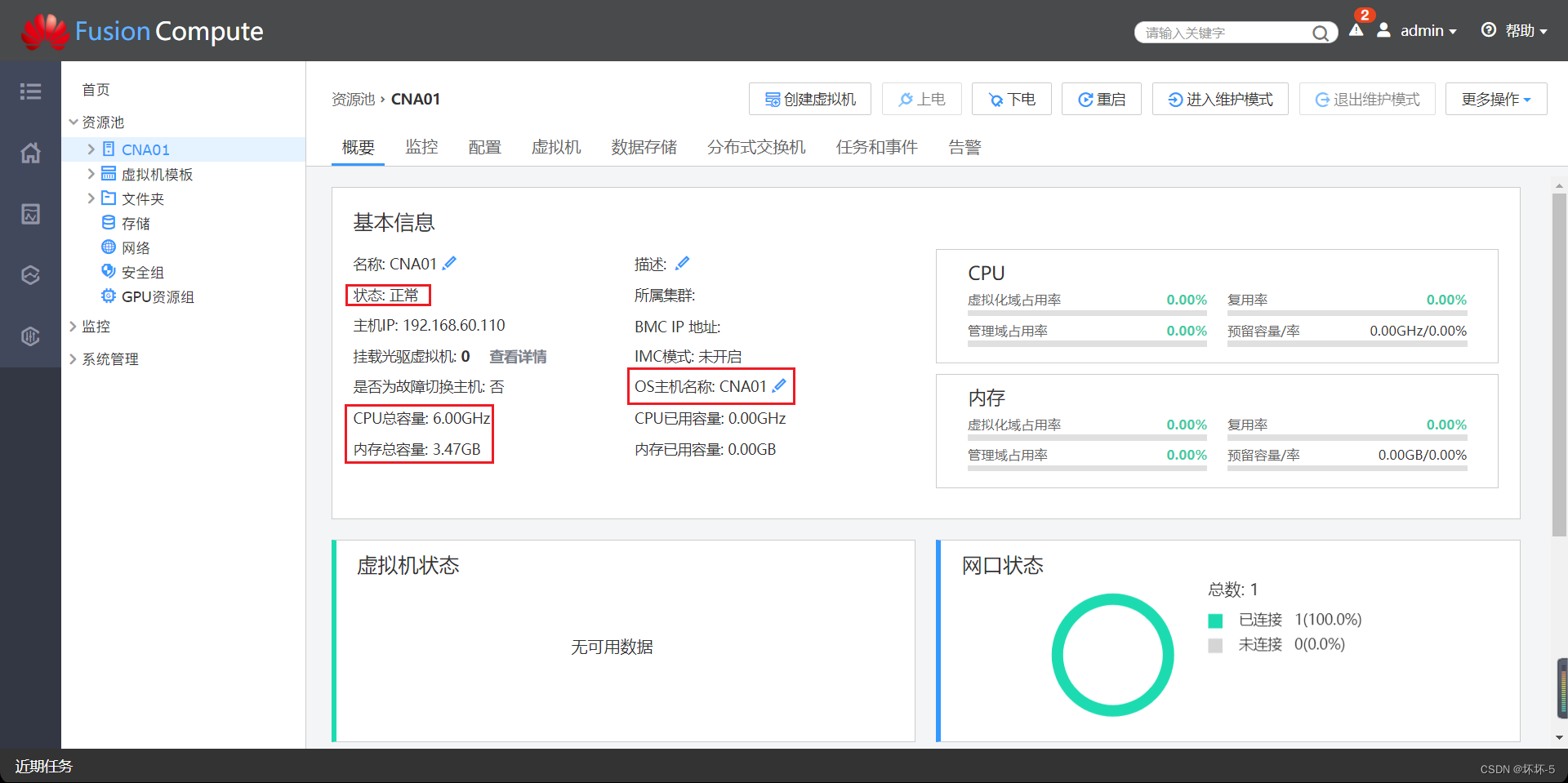Switch to the 任务和事件 tab
The image size is (1568, 783).
click(x=876, y=147)
